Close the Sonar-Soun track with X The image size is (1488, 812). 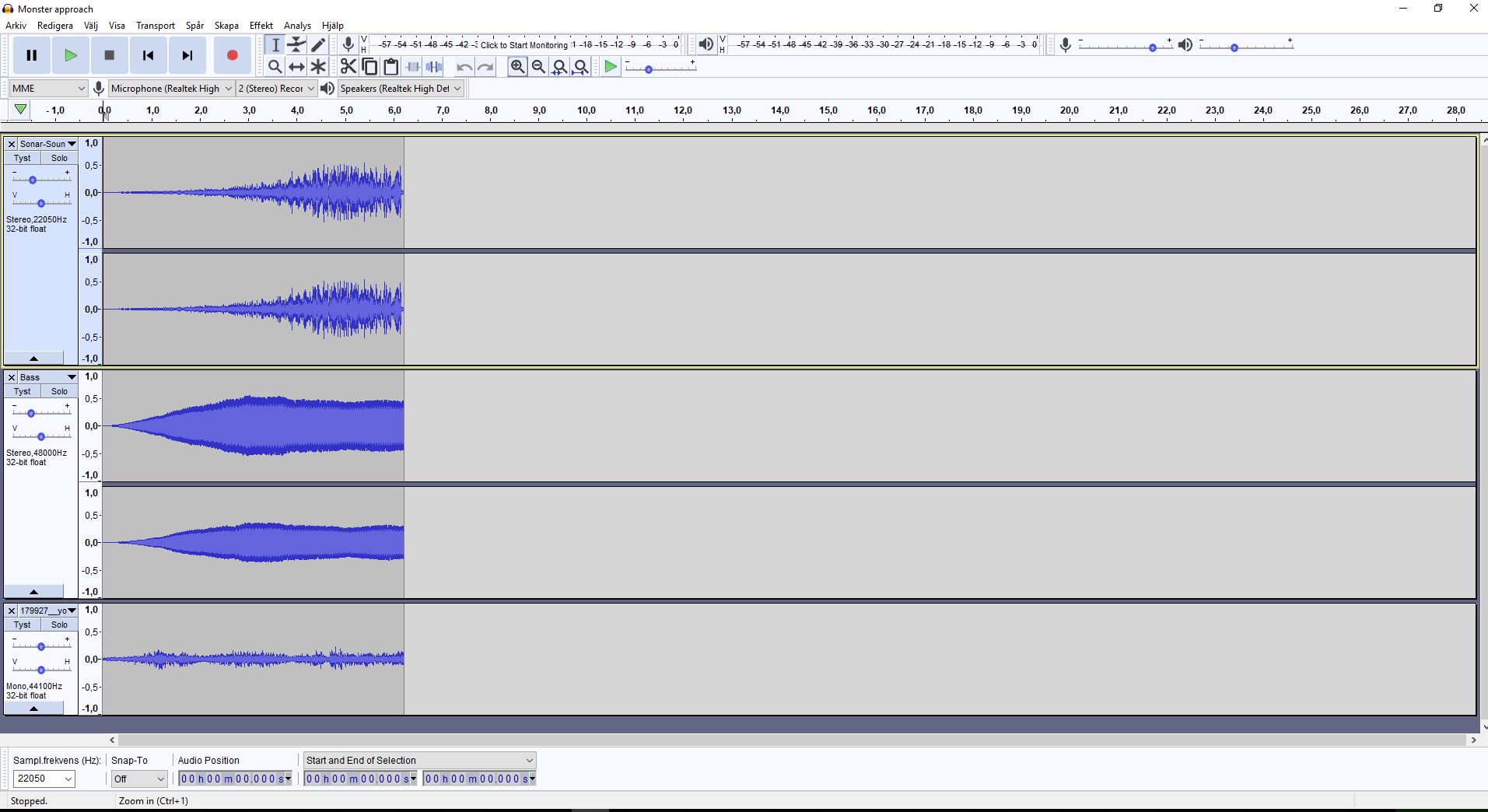[12, 144]
